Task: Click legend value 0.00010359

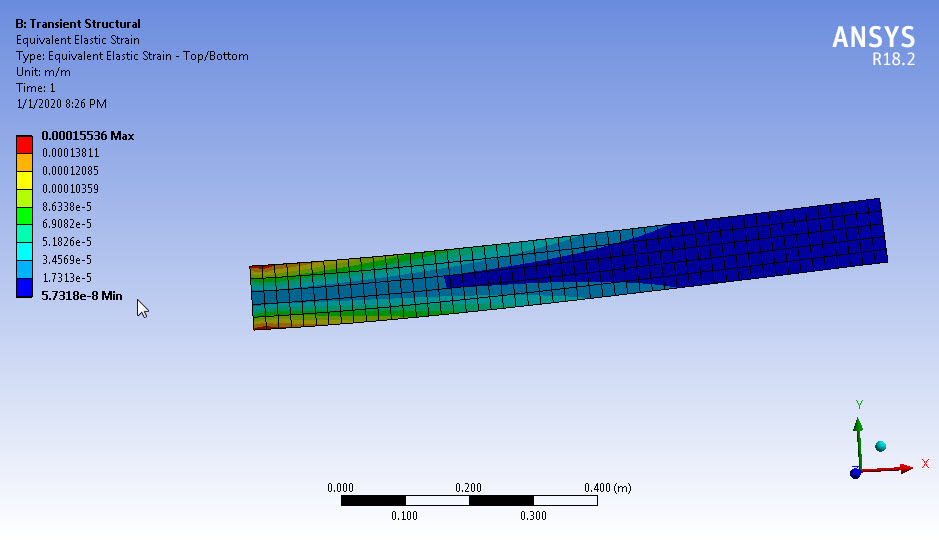Action: point(70,189)
